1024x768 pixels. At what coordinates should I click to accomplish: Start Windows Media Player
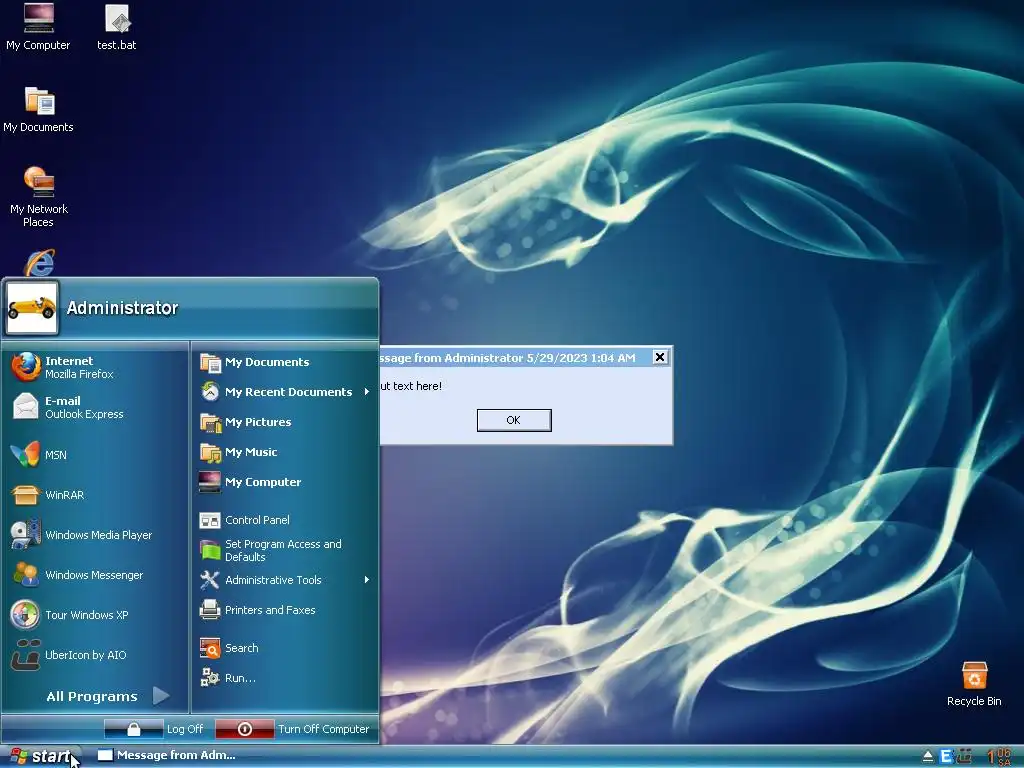click(96, 534)
